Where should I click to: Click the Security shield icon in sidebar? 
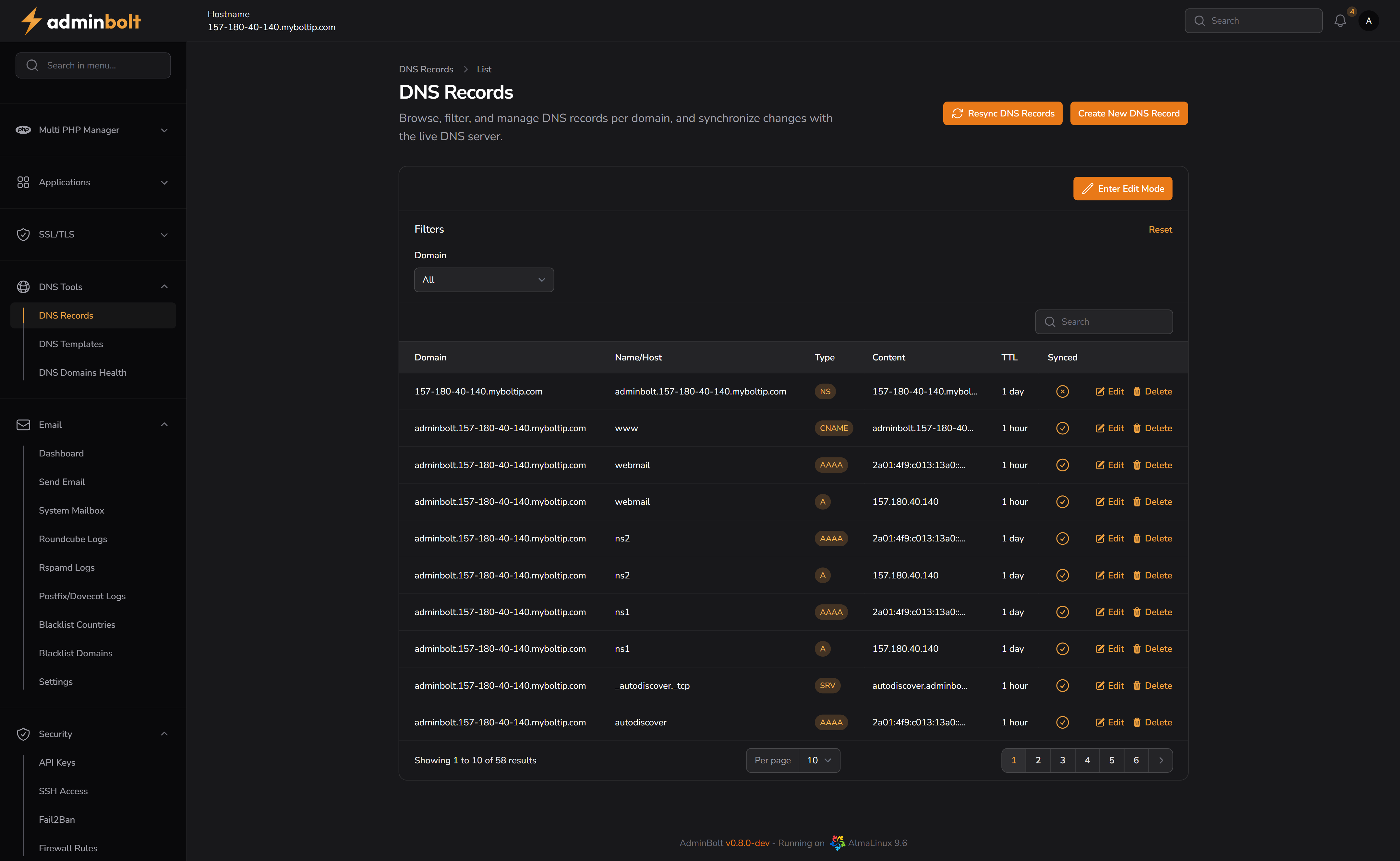(x=23, y=734)
